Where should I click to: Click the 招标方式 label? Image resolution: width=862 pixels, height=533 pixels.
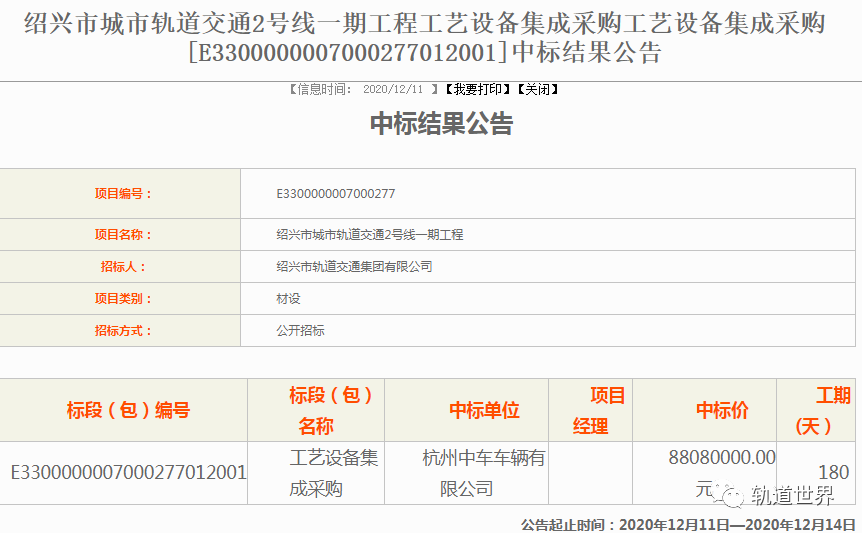(x=123, y=330)
